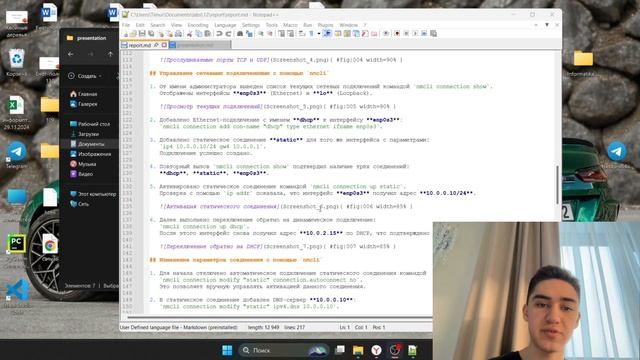Viewport: 640px width, 360px height.
Task: Click the Save All toolbar icon
Action: click(151, 33)
